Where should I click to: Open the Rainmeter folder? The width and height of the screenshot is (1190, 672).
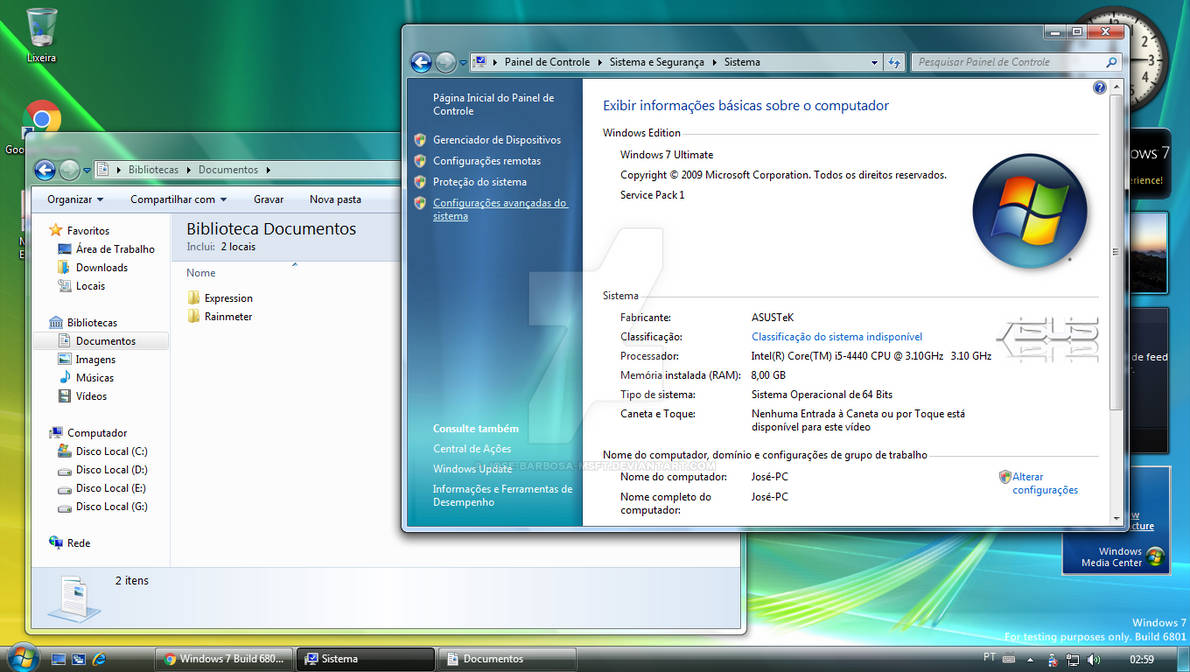click(220, 317)
